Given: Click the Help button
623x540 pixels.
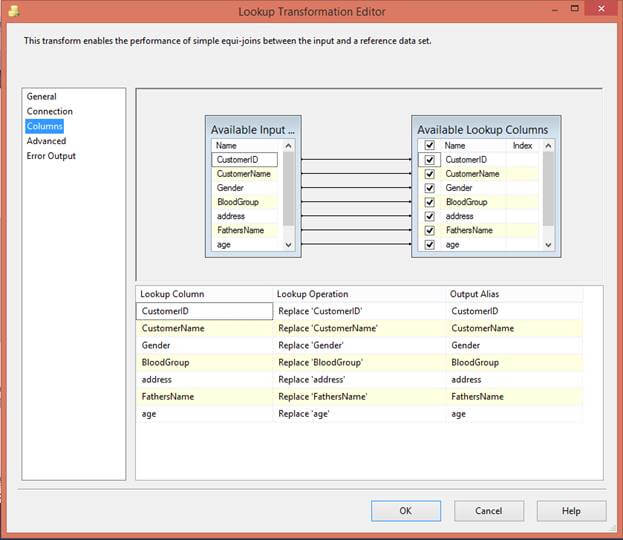Looking at the screenshot, I should pos(571,511).
